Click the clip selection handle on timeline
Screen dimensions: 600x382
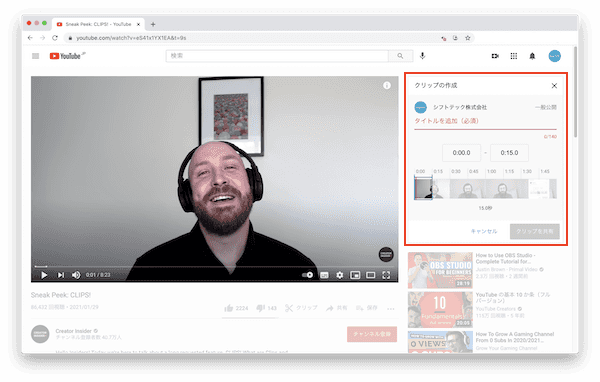click(423, 188)
